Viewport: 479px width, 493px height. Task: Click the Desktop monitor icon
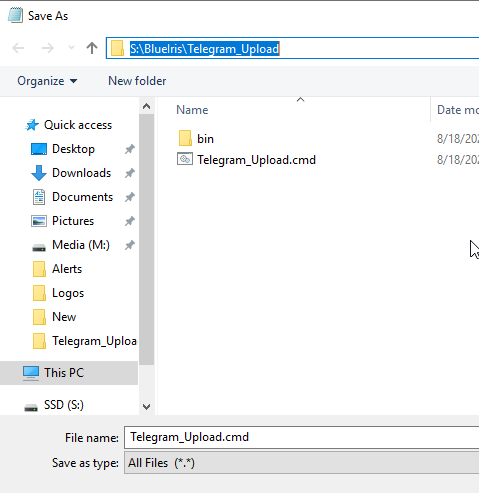click(x=39, y=149)
